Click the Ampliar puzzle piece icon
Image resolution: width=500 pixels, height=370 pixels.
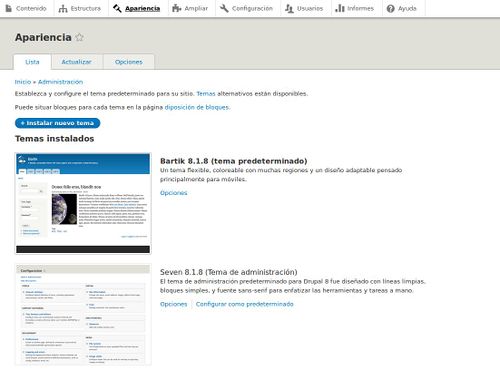(176, 8)
